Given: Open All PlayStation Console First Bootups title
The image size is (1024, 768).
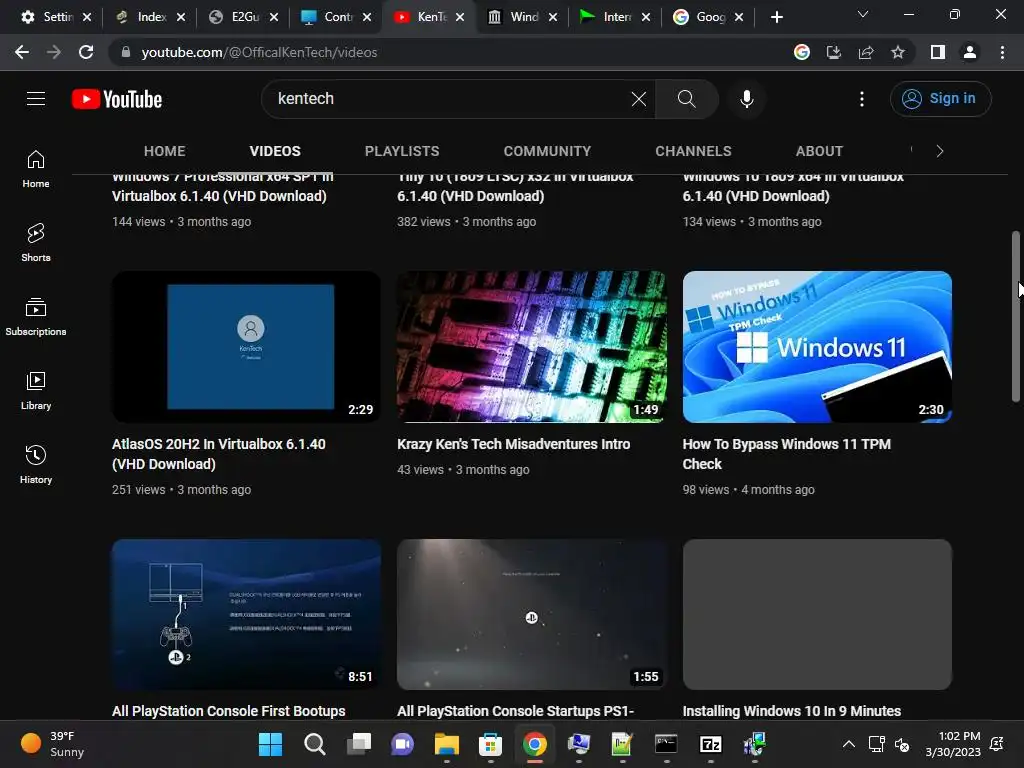Looking at the screenshot, I should pyautogui.click(x=229, y=711).
